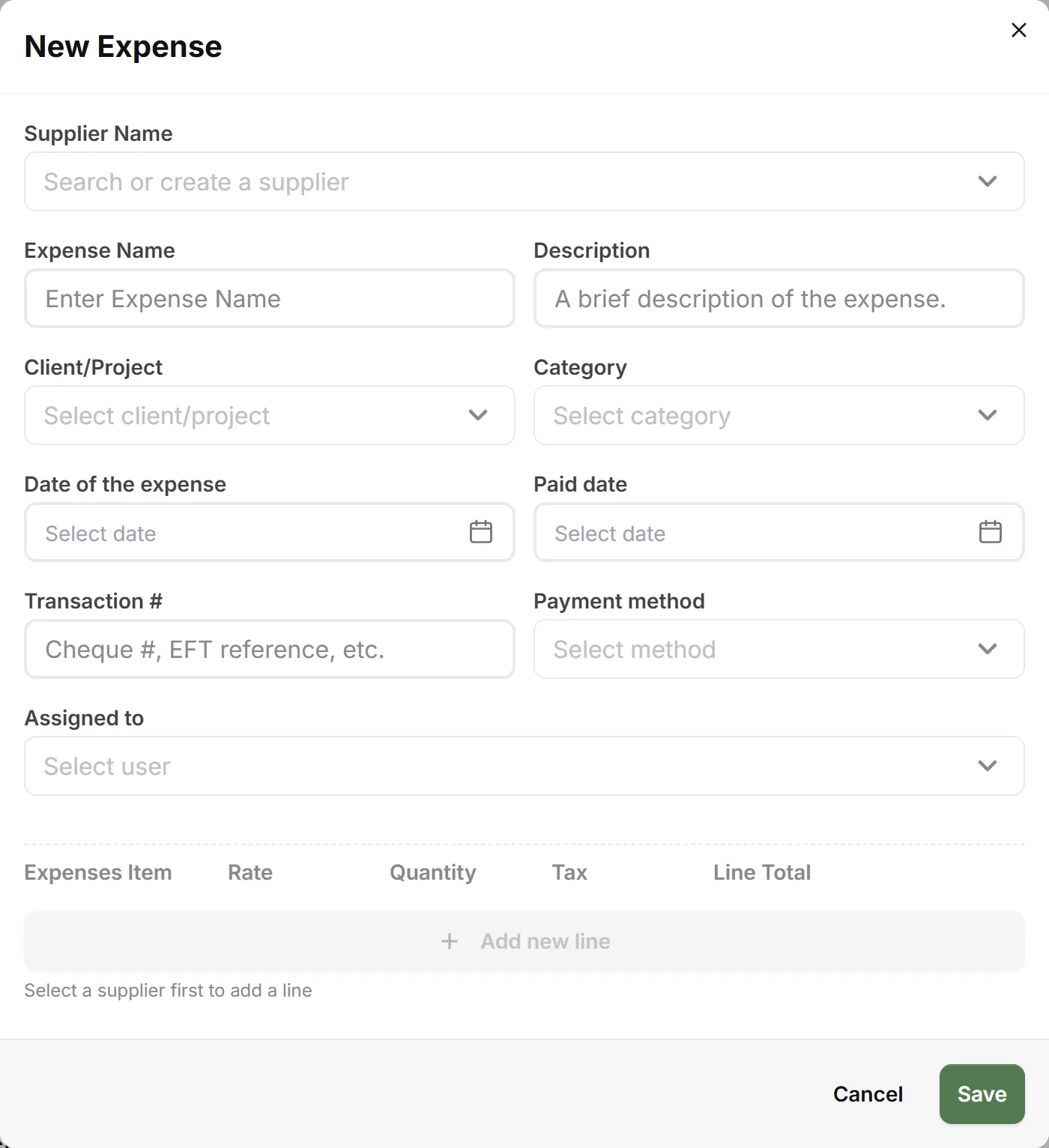Click the Paid date label
Image resolution: width=1049 pixels, height=1148 pixels.
pyautogui.click(x=580, y=484)
